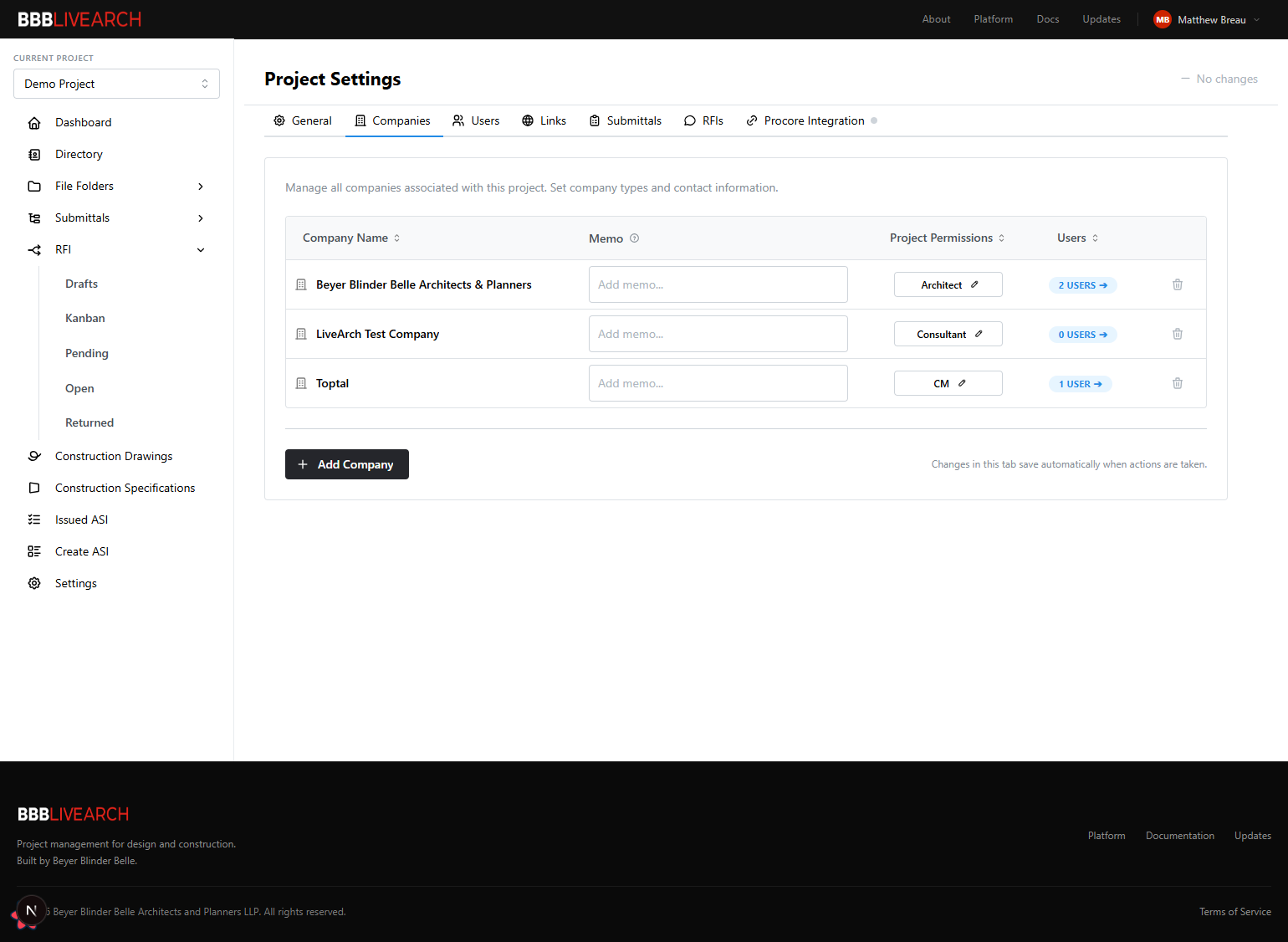Click the Directory icon in sidebar
Screen dimensions: 1288x942
click(34, 155)
